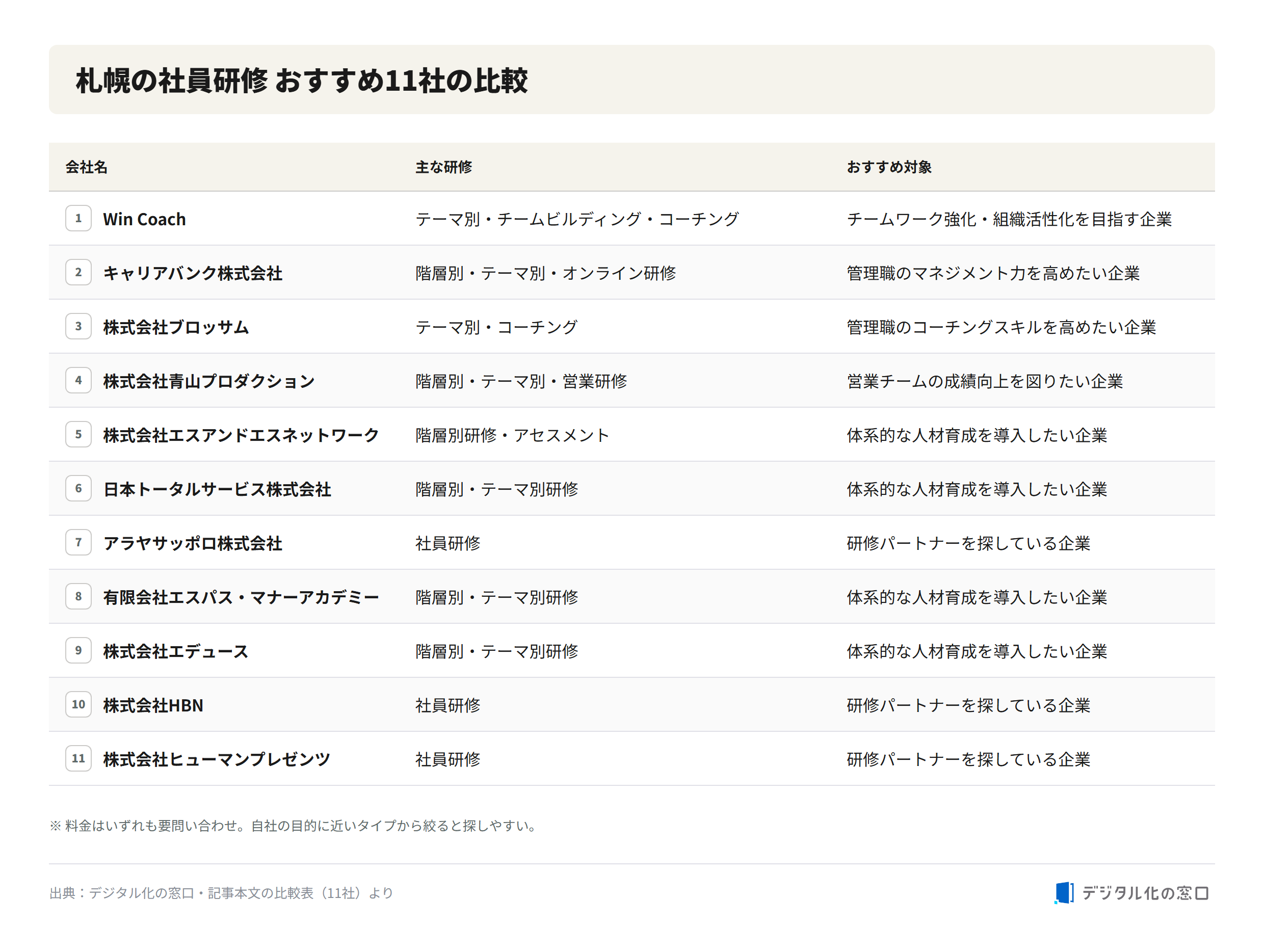
Task: Click rank badge 8 beside 有限会社エスパス・マナーアカデミー
Action: [x=78, y=597]
